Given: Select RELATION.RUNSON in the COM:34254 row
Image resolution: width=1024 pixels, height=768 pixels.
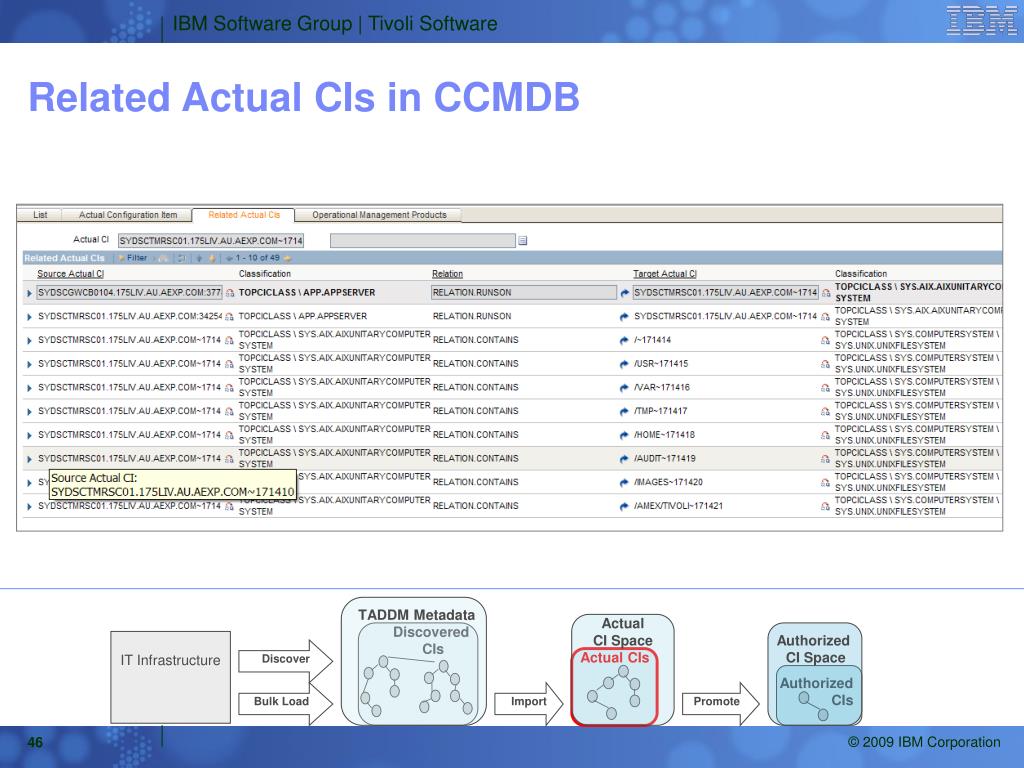Looking at the screenshot, I should point(472,316).
